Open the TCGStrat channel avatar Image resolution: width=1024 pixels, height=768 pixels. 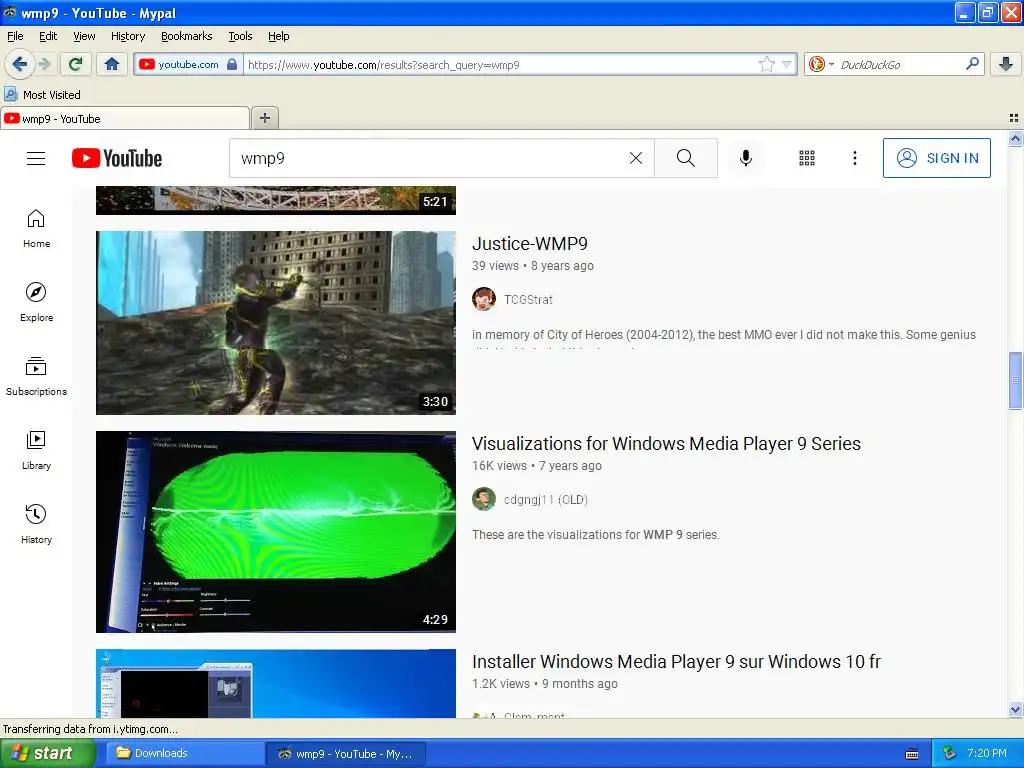(x=484, y=299)
